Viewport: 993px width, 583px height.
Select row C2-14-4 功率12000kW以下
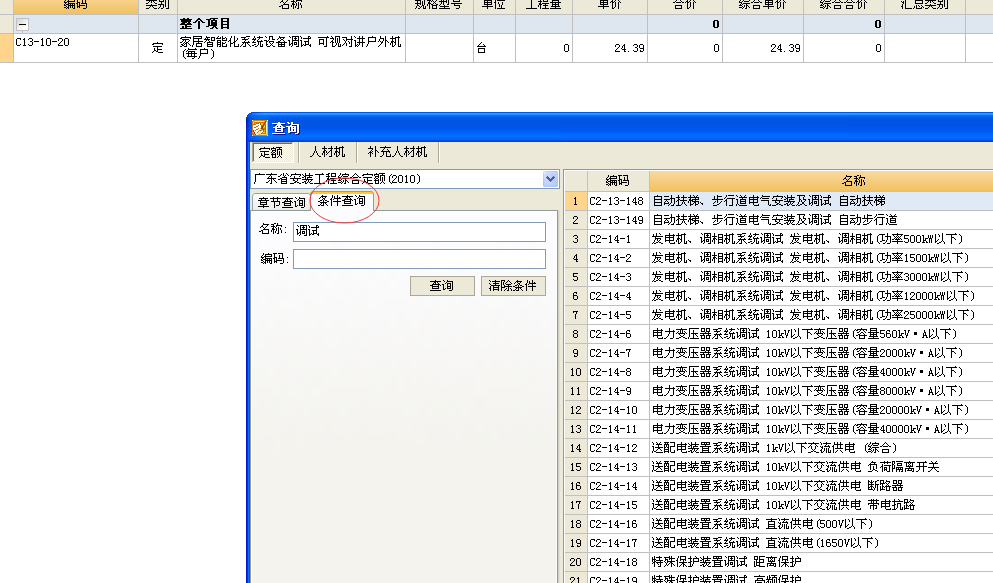[779, 296]
